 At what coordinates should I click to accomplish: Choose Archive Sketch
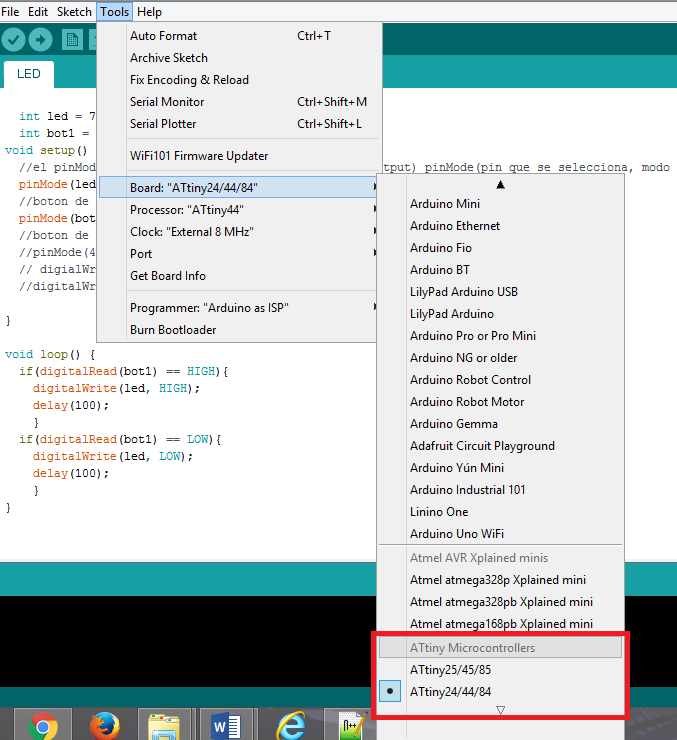[x=238, y=58]
